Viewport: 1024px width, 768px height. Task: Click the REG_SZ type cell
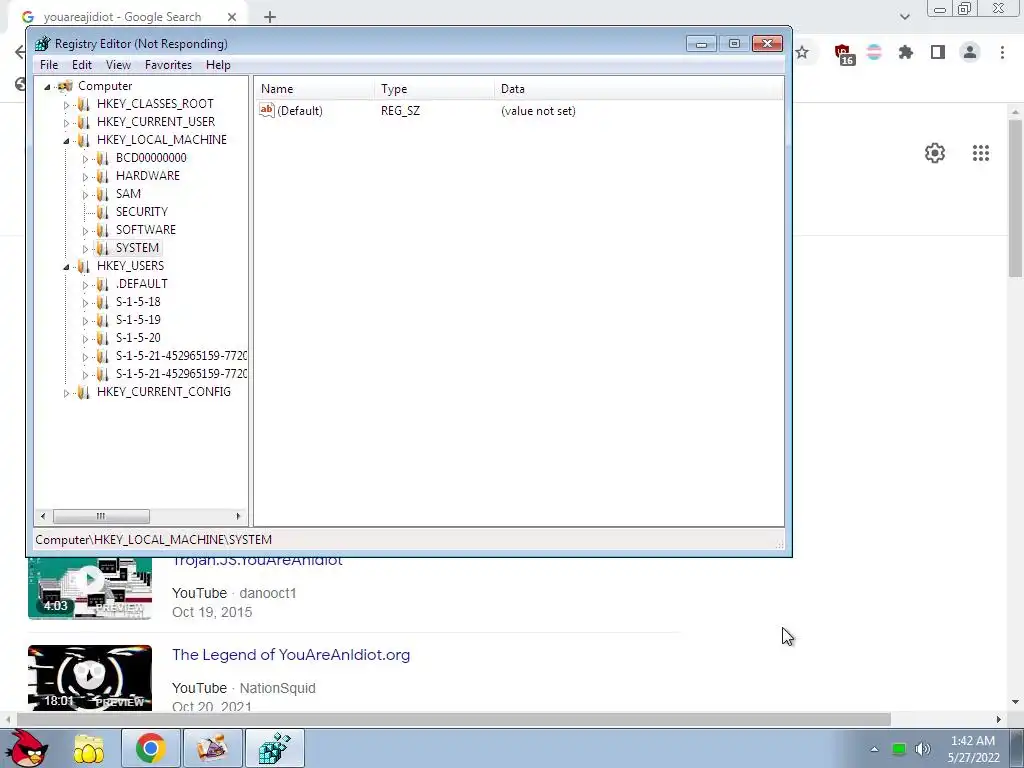(400, 111)
